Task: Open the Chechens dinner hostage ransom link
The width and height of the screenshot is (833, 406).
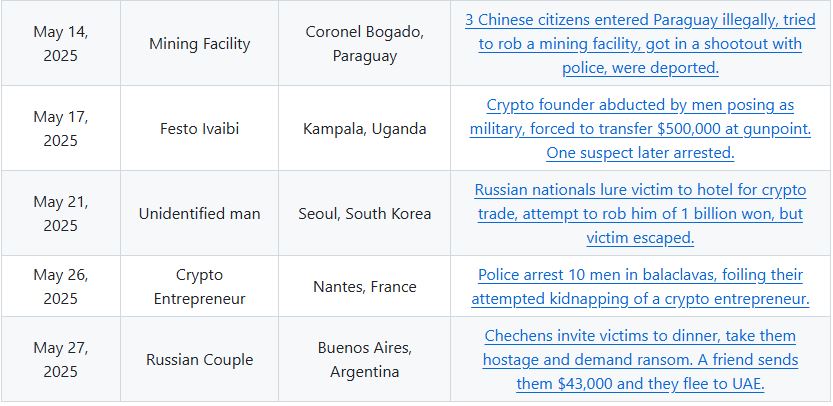Action: point(640,360)
